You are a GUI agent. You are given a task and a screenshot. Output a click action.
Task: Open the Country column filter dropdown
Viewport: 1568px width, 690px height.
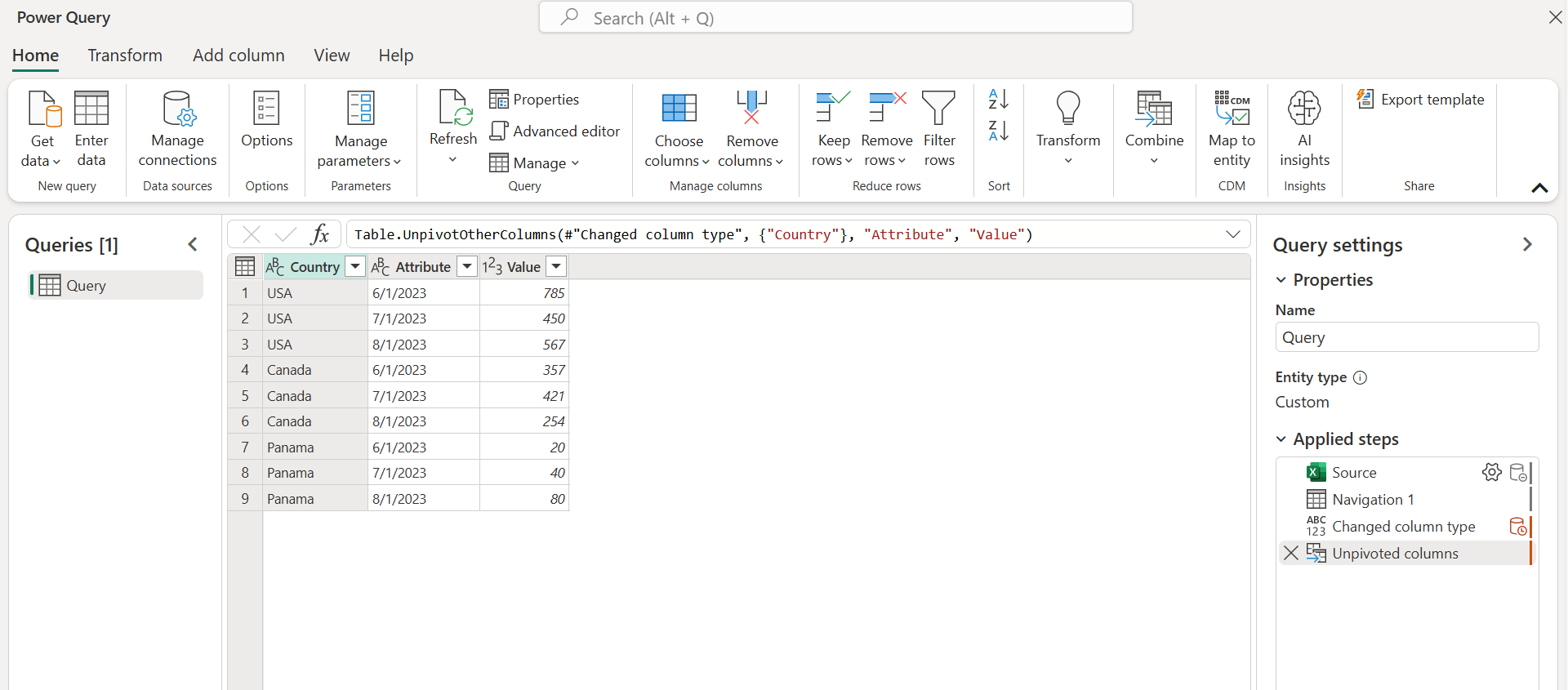(355, 266)
